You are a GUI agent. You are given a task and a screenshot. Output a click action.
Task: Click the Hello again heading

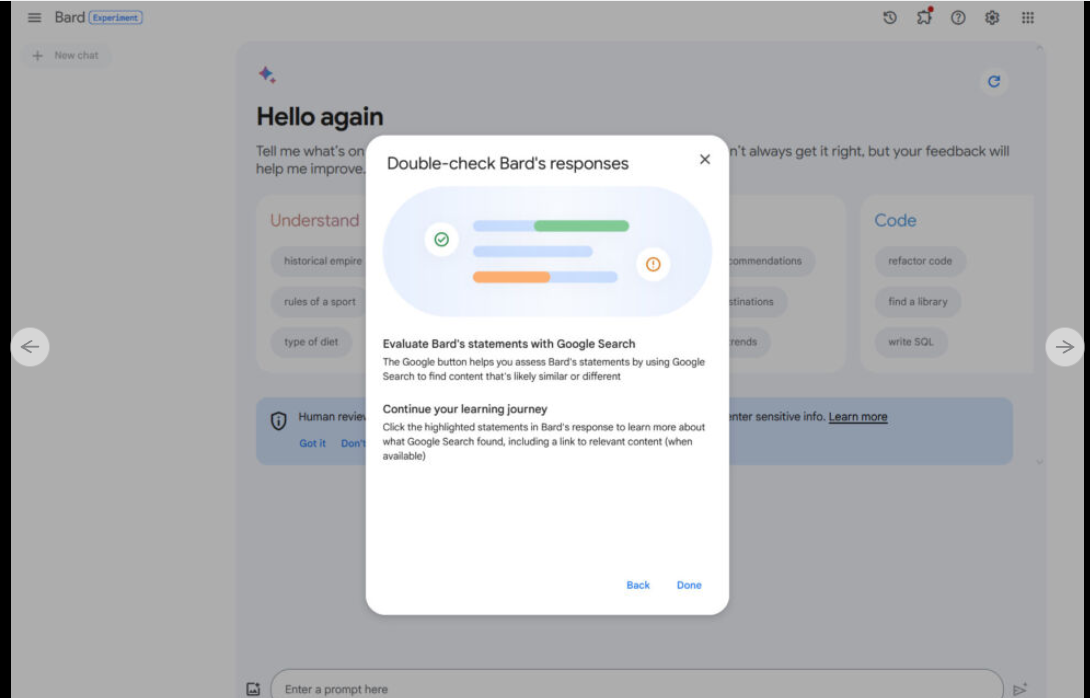click(320, 117)
